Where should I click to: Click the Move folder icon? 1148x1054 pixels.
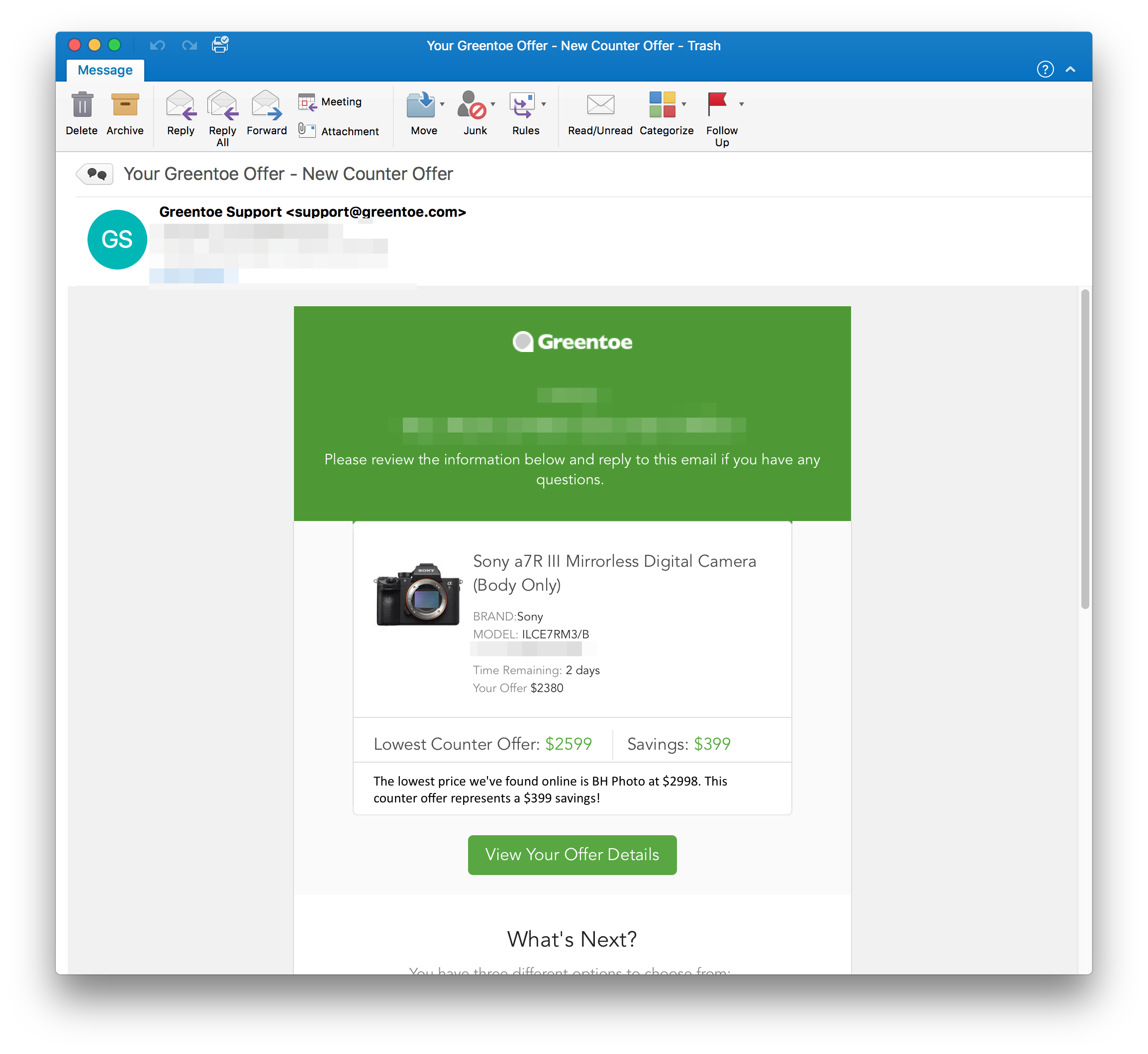(x=420, y=105)
